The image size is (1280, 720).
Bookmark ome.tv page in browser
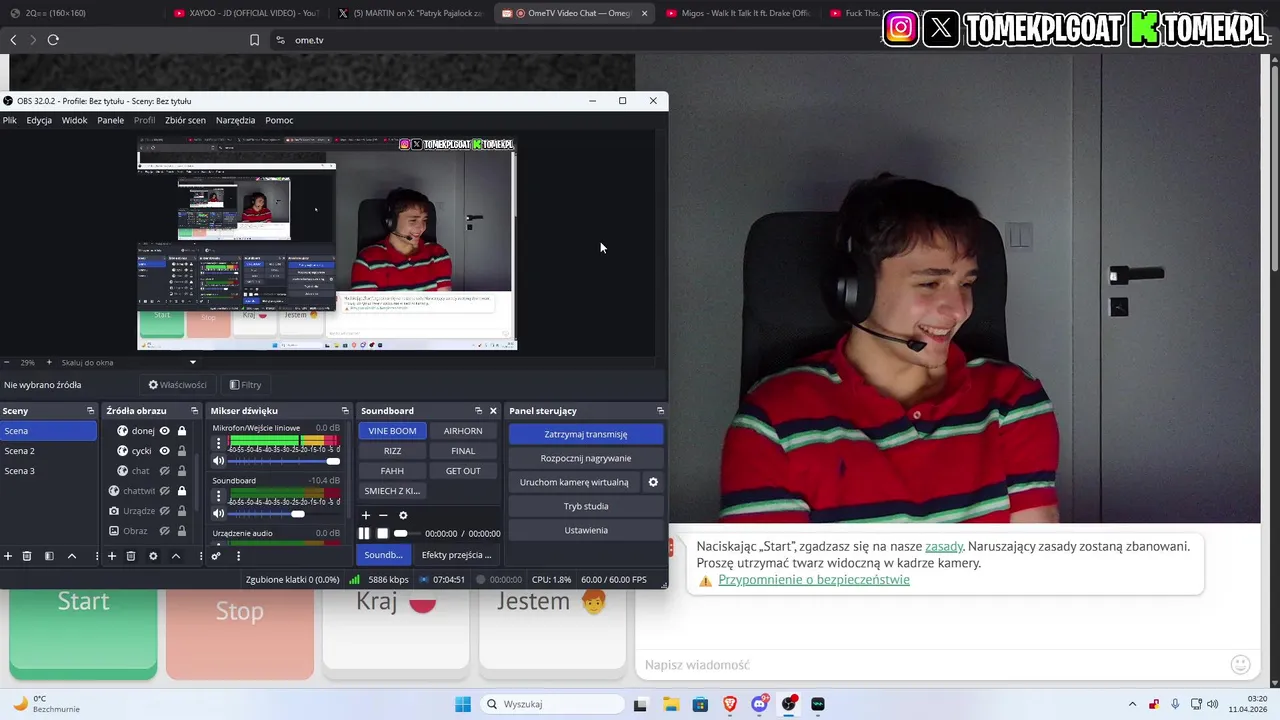[x=254, y=40]
